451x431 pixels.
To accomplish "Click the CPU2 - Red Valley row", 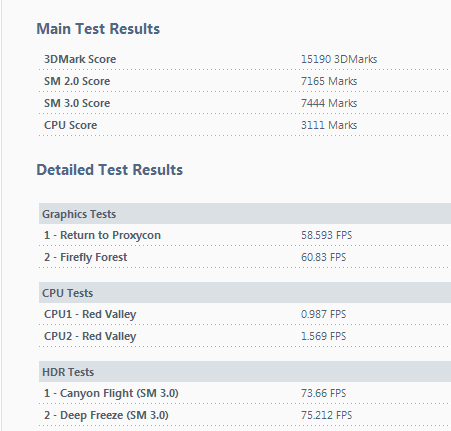I will pos(245,336).
